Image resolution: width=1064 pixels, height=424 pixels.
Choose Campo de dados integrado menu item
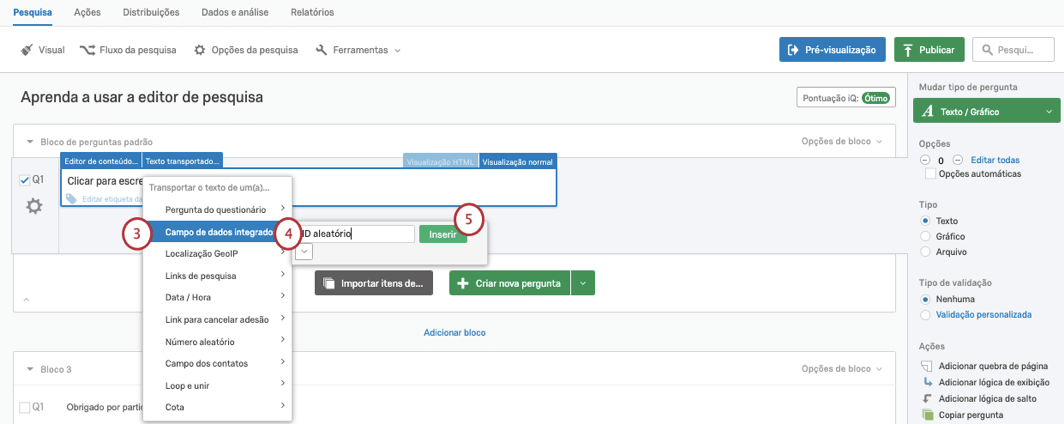pyautogui.click(x=218, y=231)
